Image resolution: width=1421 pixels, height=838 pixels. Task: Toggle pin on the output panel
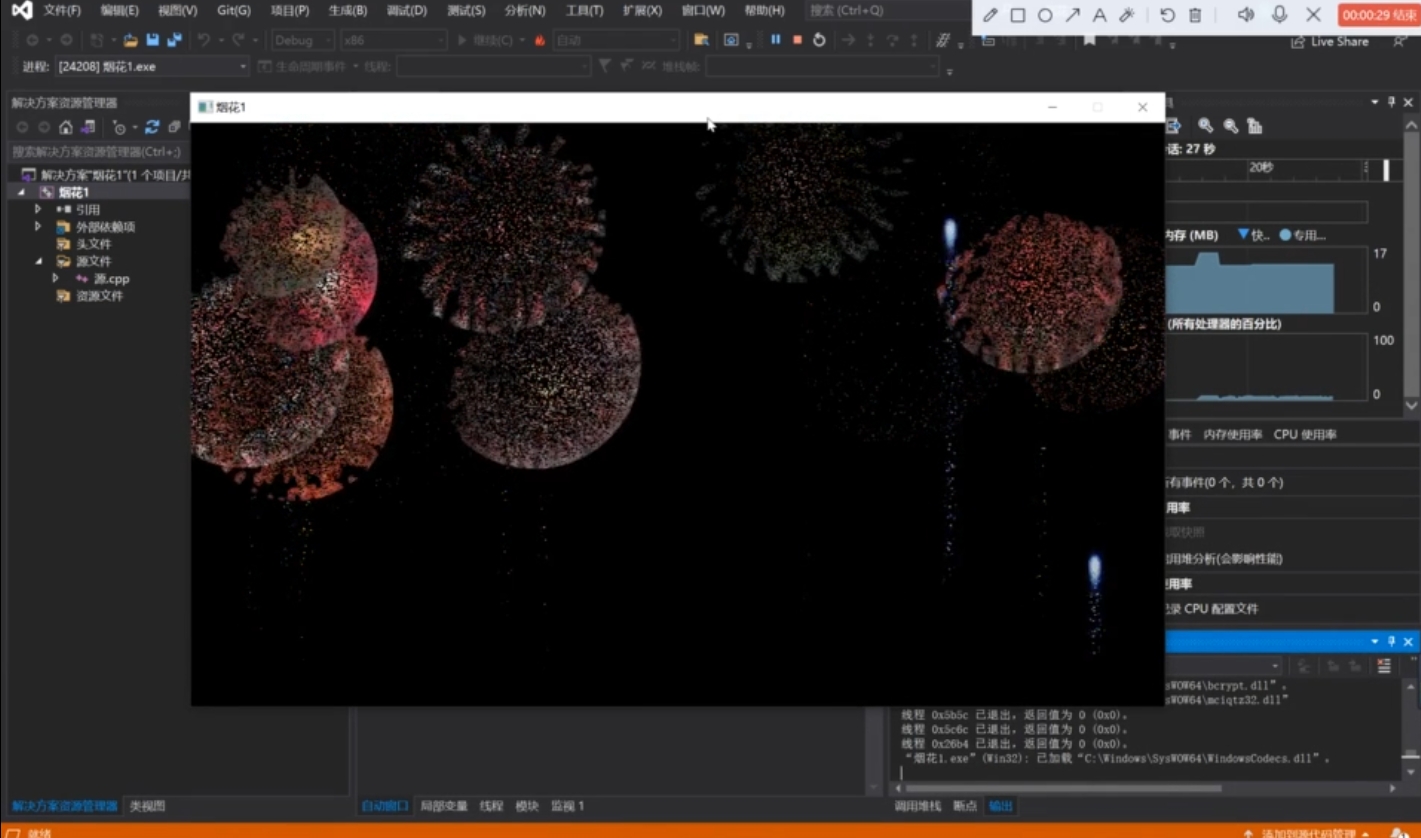click(1391, 641)
